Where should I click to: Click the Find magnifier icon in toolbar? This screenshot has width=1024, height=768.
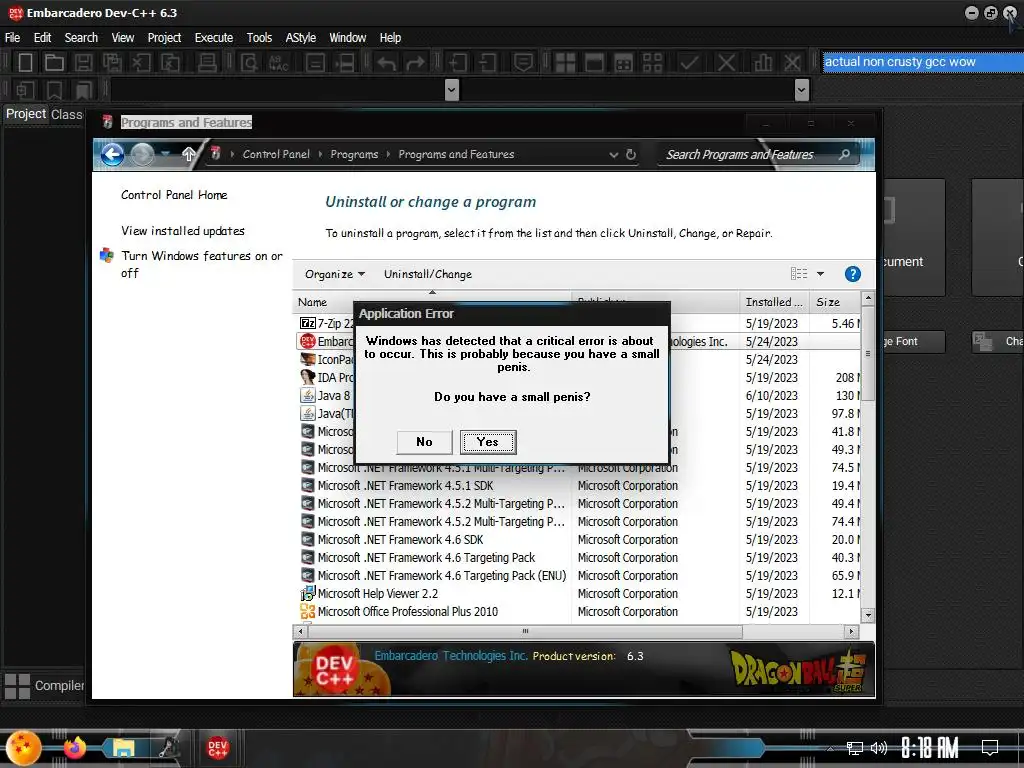249,63
